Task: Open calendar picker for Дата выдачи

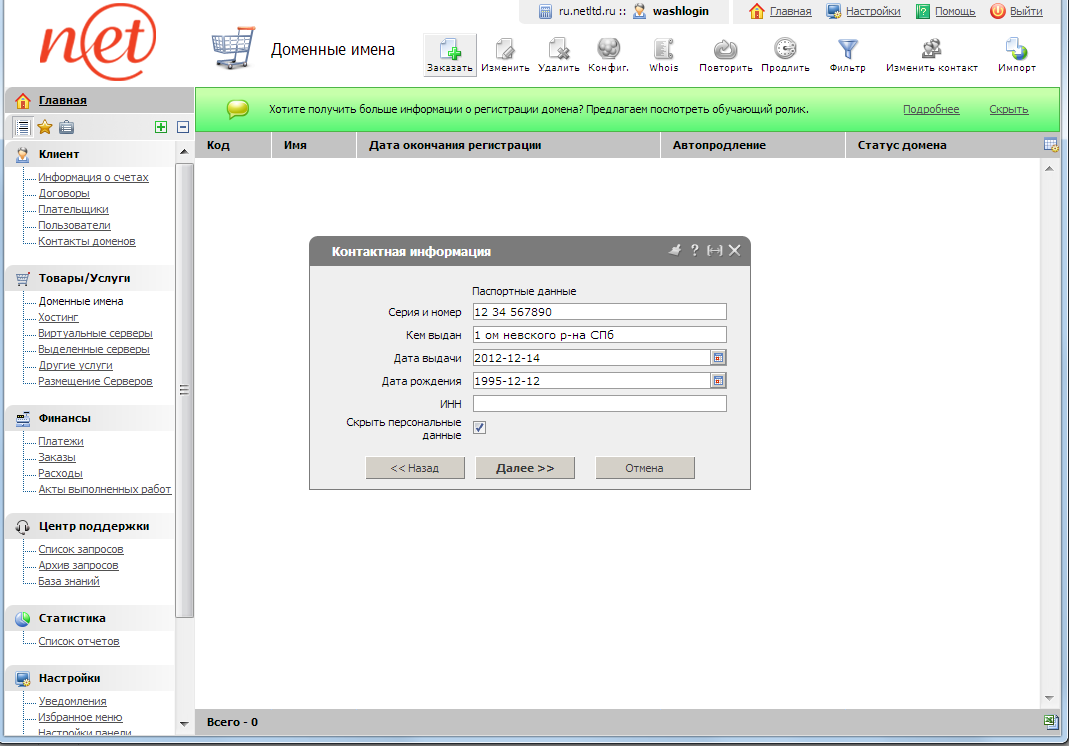Action: [718, 357]
